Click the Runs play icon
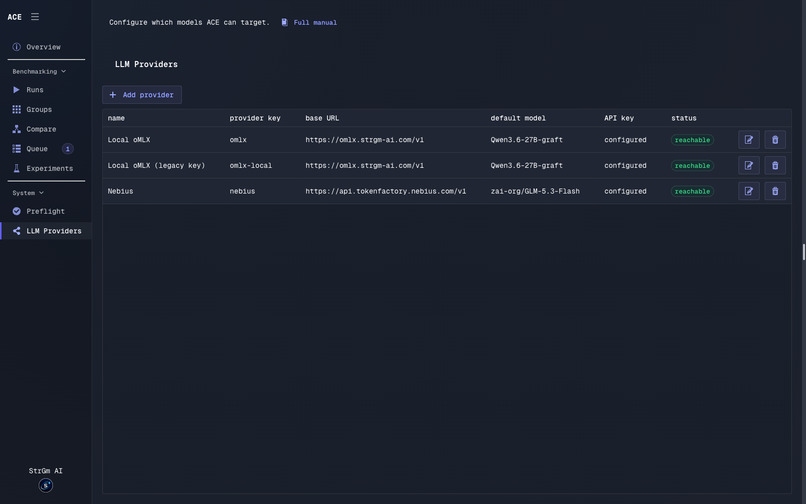 point(16,89)
